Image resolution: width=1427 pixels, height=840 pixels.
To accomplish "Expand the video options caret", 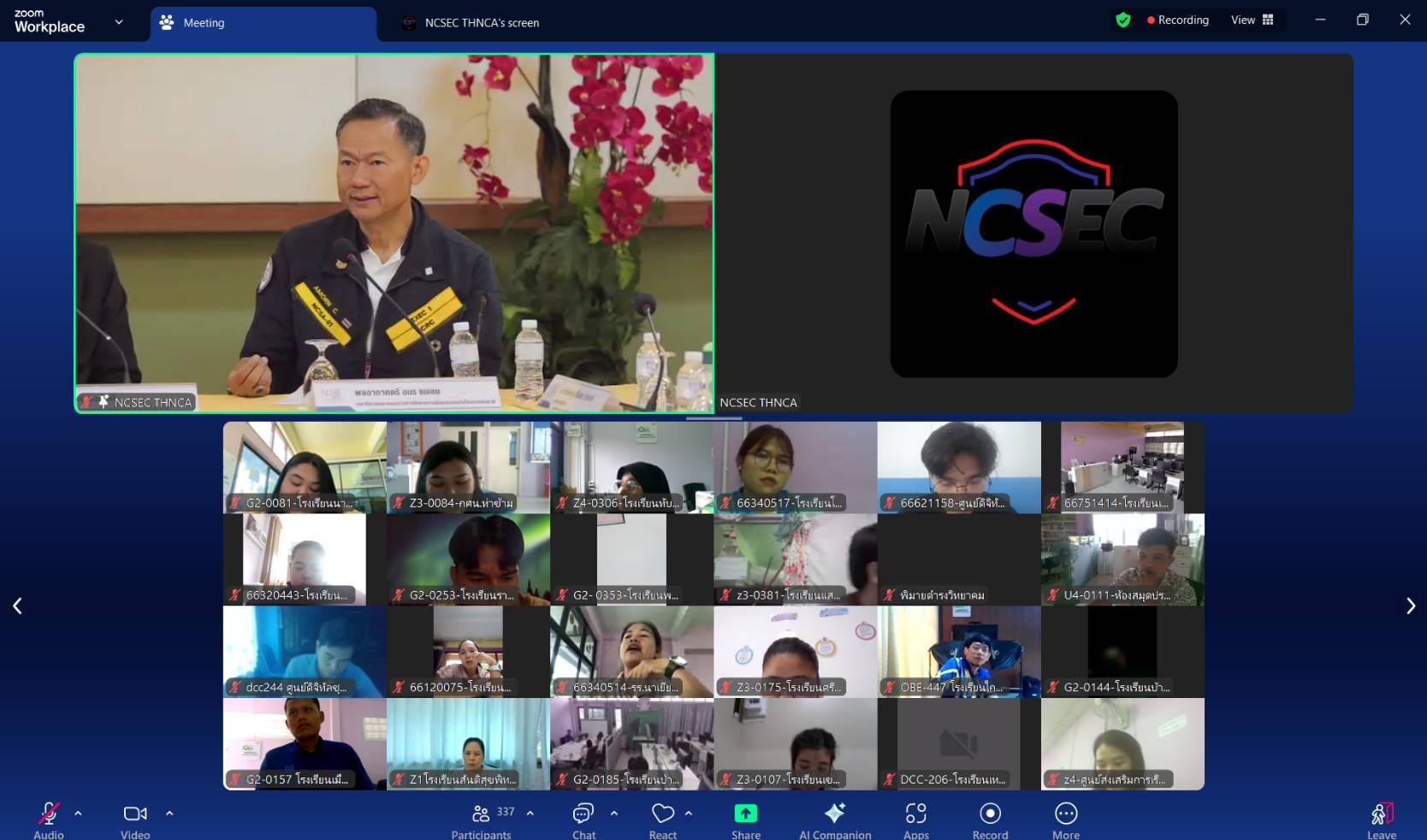I will pyautogui.click(x=169, y=813).
